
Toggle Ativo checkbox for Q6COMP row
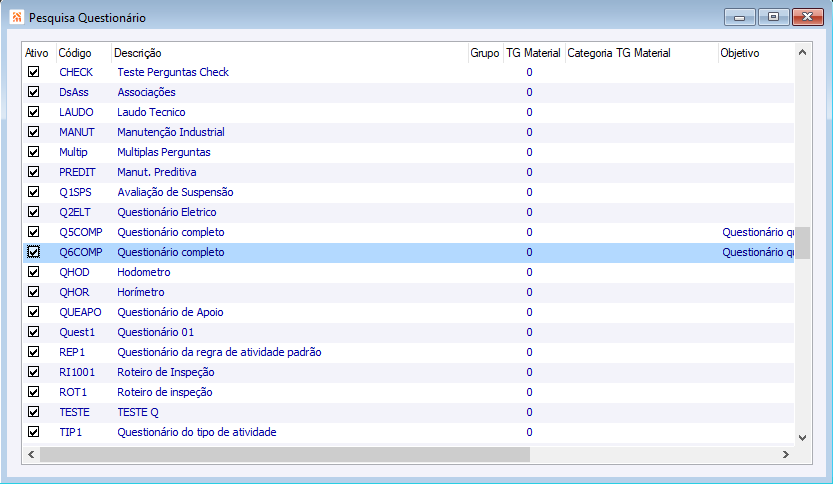33,252
